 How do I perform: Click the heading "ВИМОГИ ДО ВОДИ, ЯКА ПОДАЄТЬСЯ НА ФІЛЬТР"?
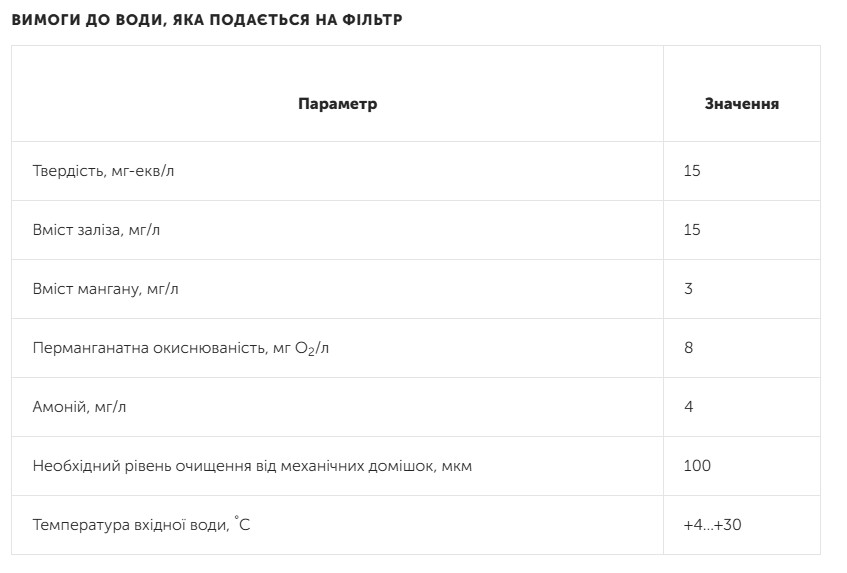click(207, 20)
